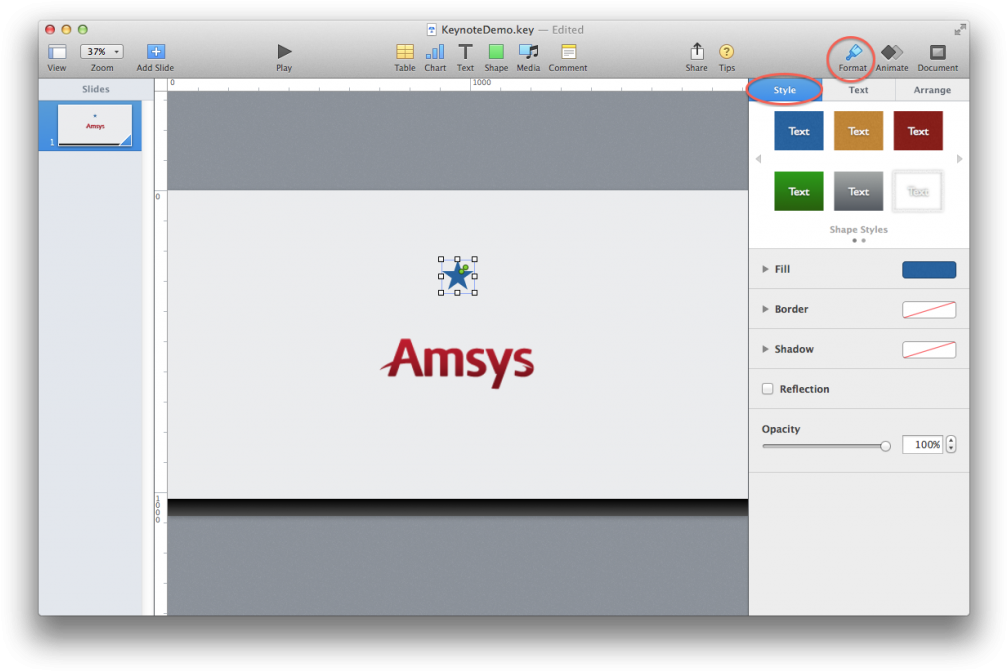Enable the Reflection checkbox
1007x671 pixels.
768,389
